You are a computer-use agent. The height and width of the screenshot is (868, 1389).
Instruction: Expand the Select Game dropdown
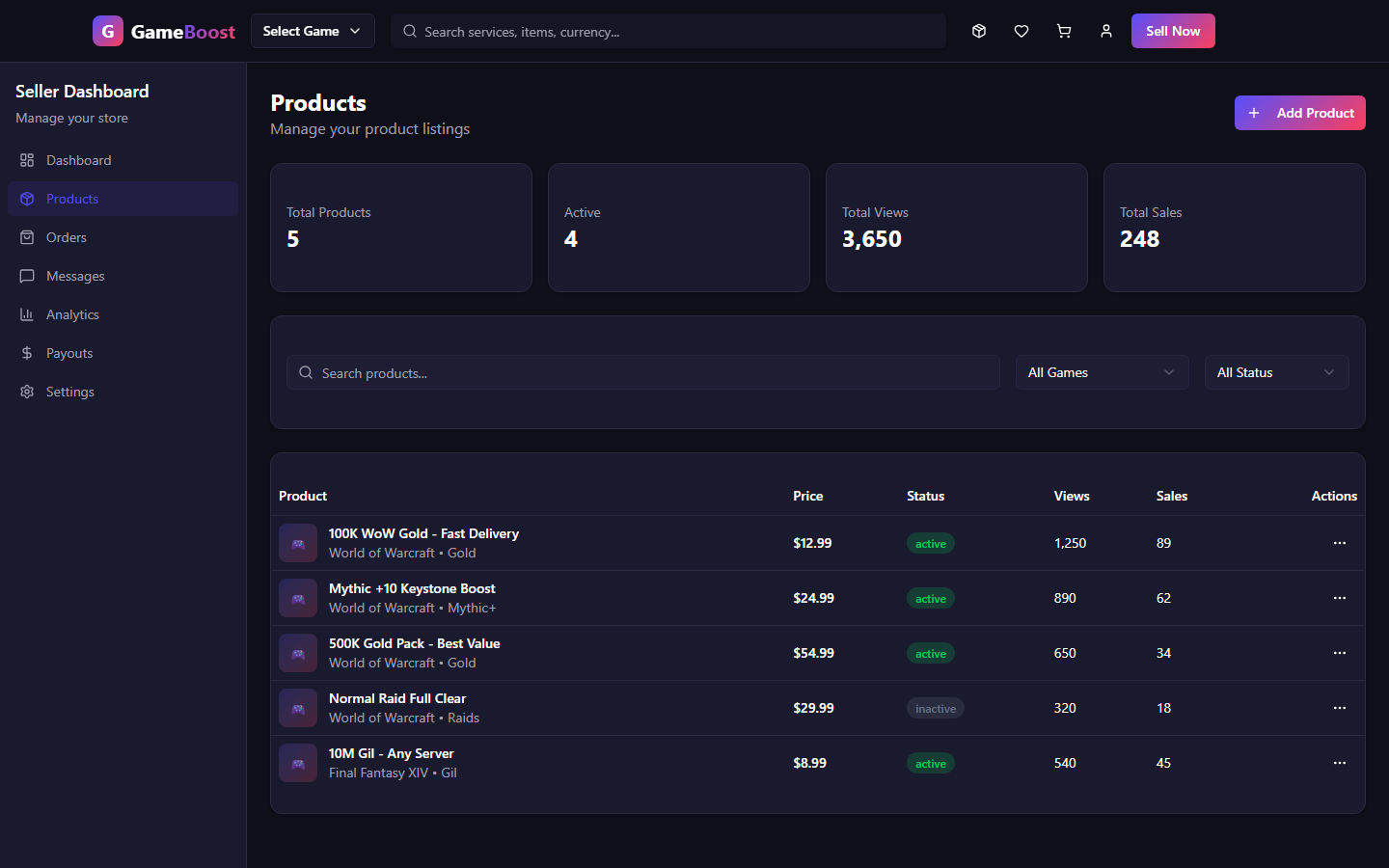313,31
